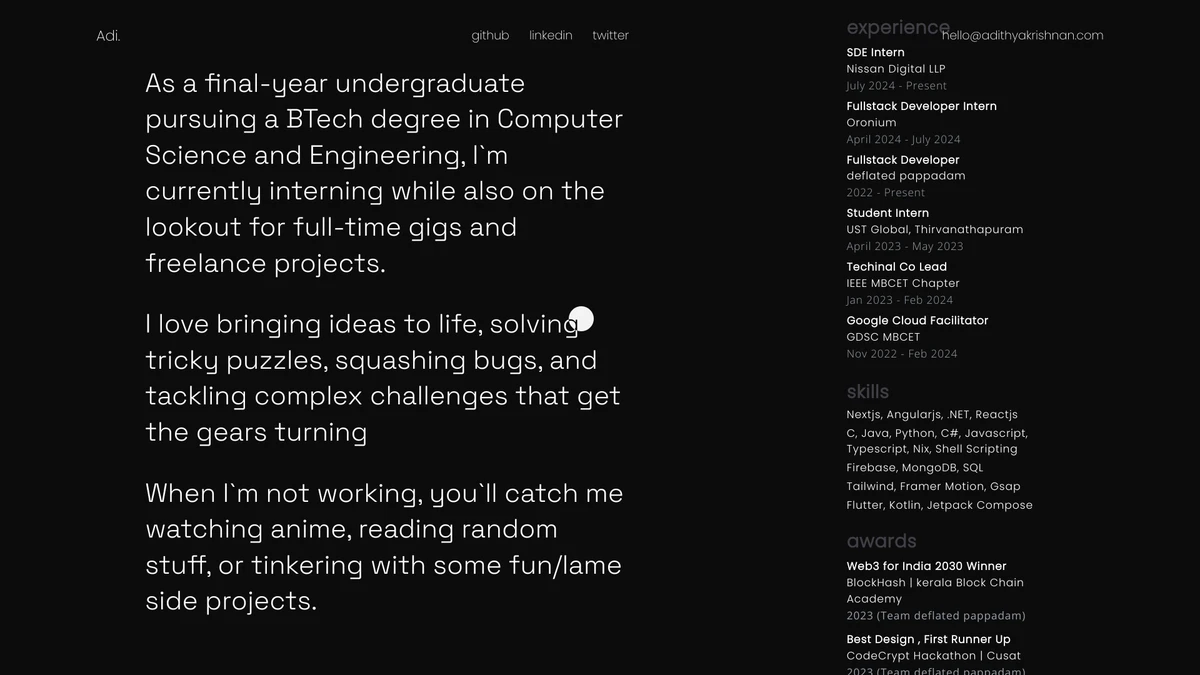Click the "Adi." logo in the header
The width and height of the screenshot is (1200, 675).
click(x=108, y=36)
